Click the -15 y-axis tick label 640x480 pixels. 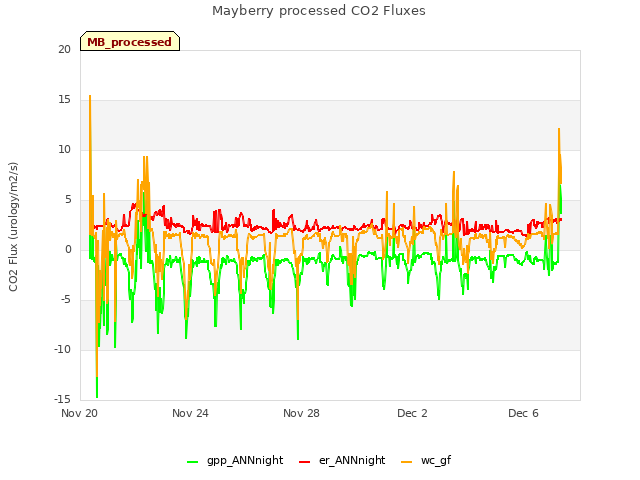(x=62, y=399)
